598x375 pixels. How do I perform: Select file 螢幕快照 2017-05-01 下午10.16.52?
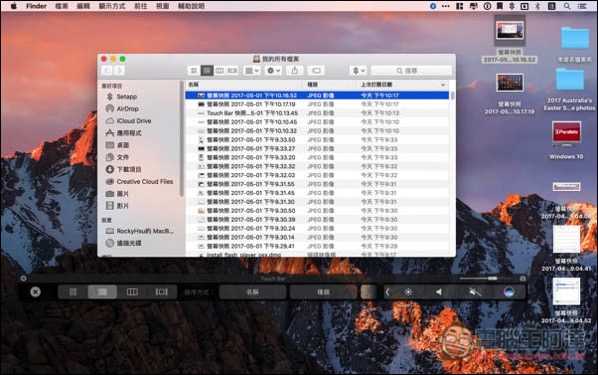point(317,95)
